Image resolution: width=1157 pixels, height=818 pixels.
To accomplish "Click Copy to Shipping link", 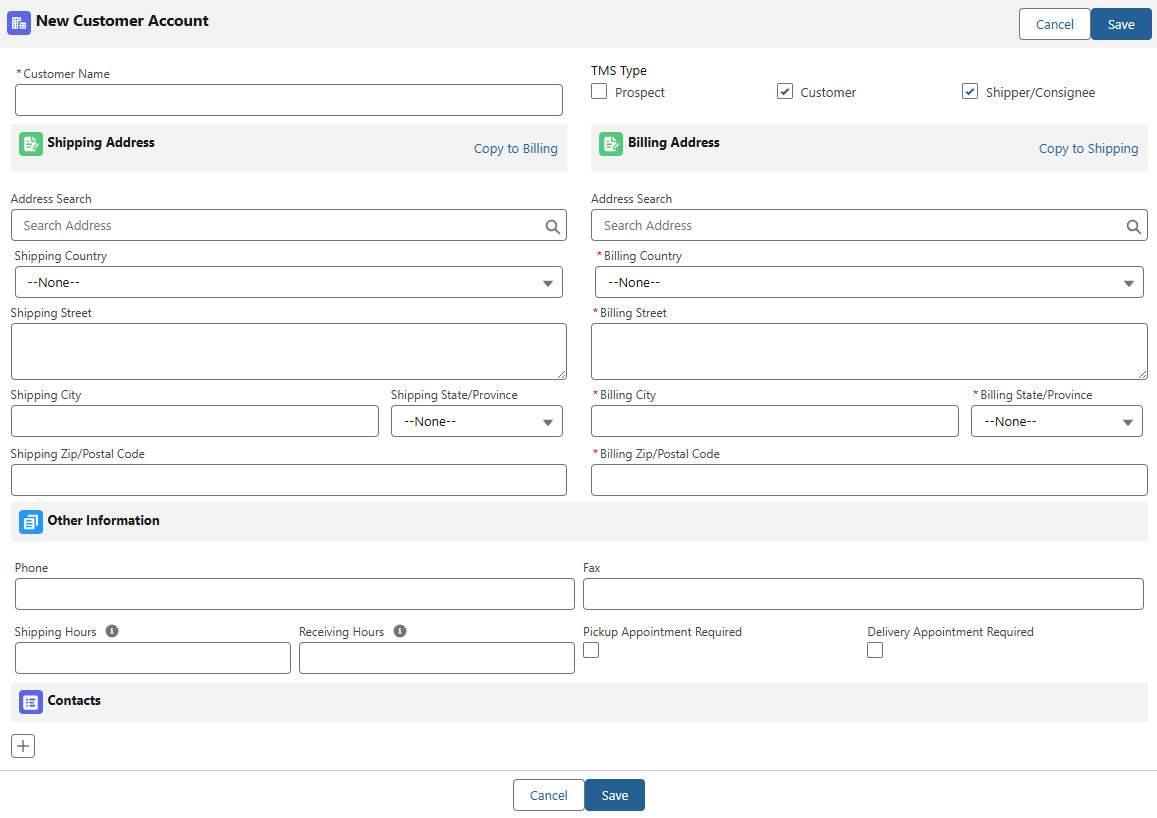I will point(1088,148).
